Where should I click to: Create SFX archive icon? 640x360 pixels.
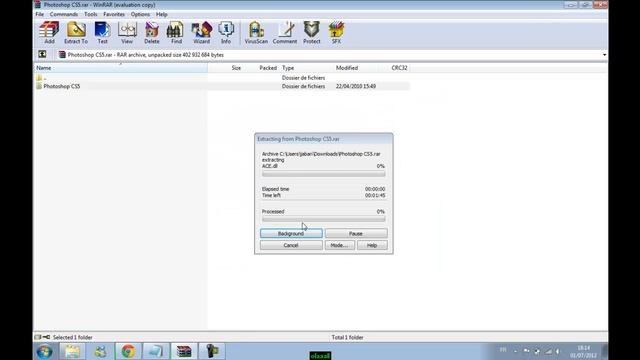(x=336, y=33)
